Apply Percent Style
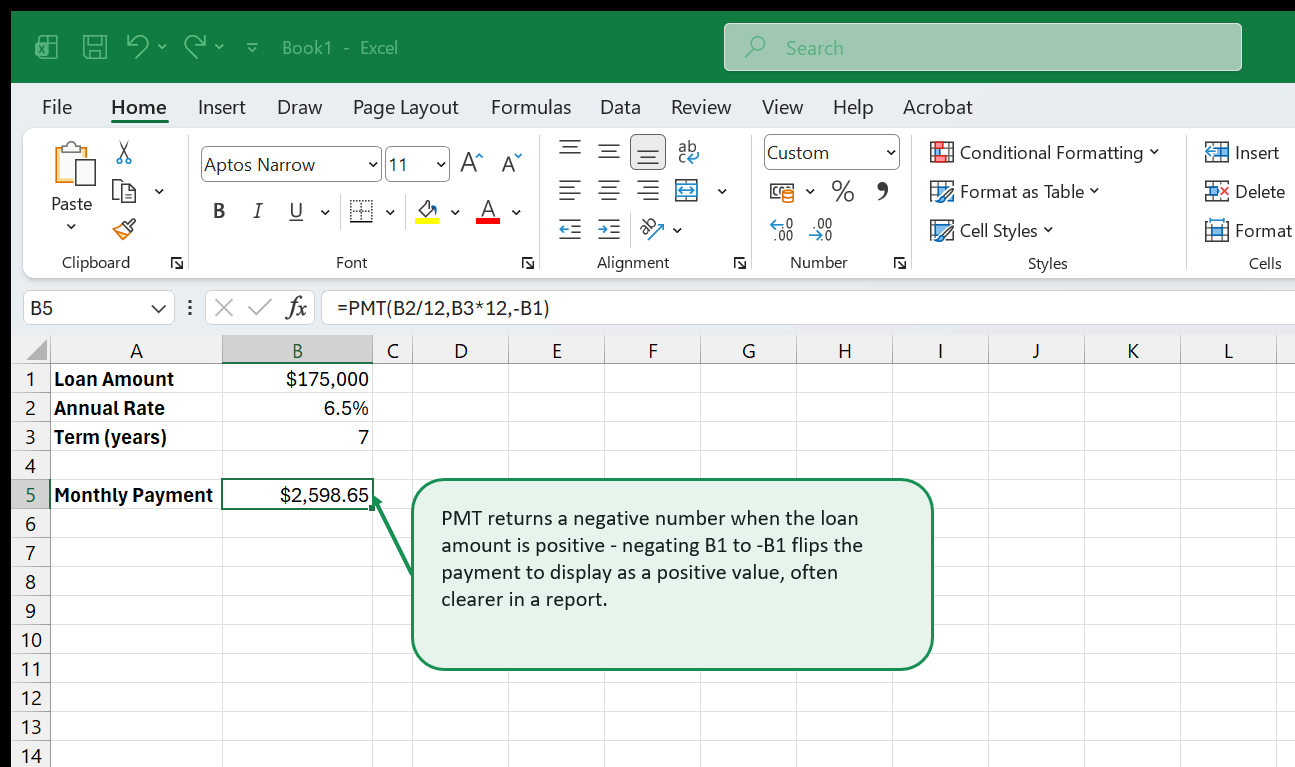 pos(843,191)
